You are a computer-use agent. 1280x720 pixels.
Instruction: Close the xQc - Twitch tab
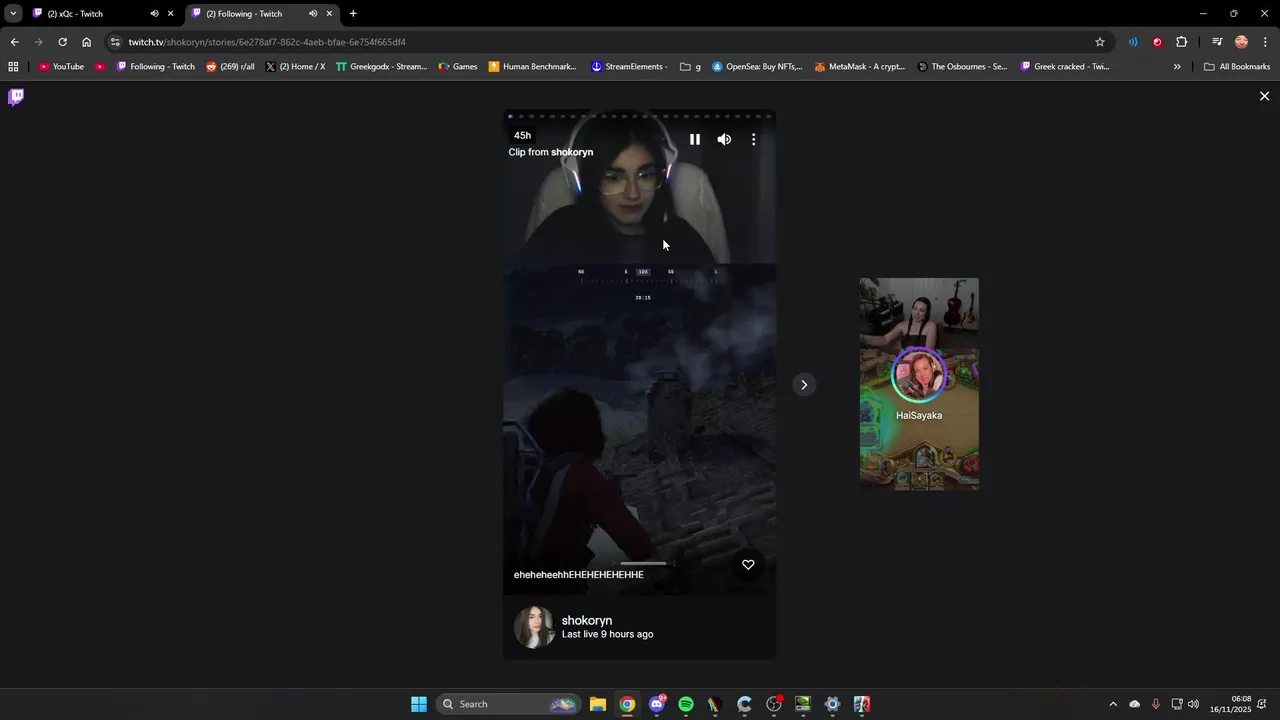click(x=170, y=14)
